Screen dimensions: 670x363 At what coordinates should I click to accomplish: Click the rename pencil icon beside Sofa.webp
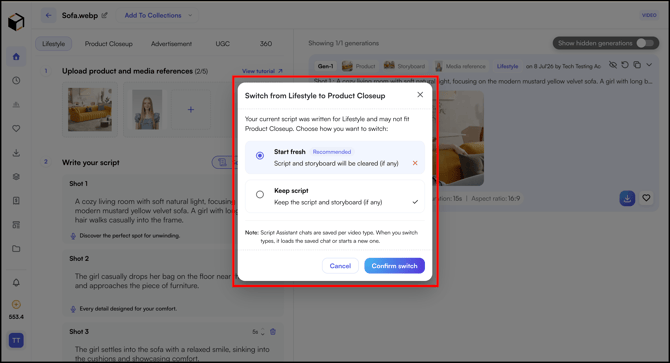[105, 15]
